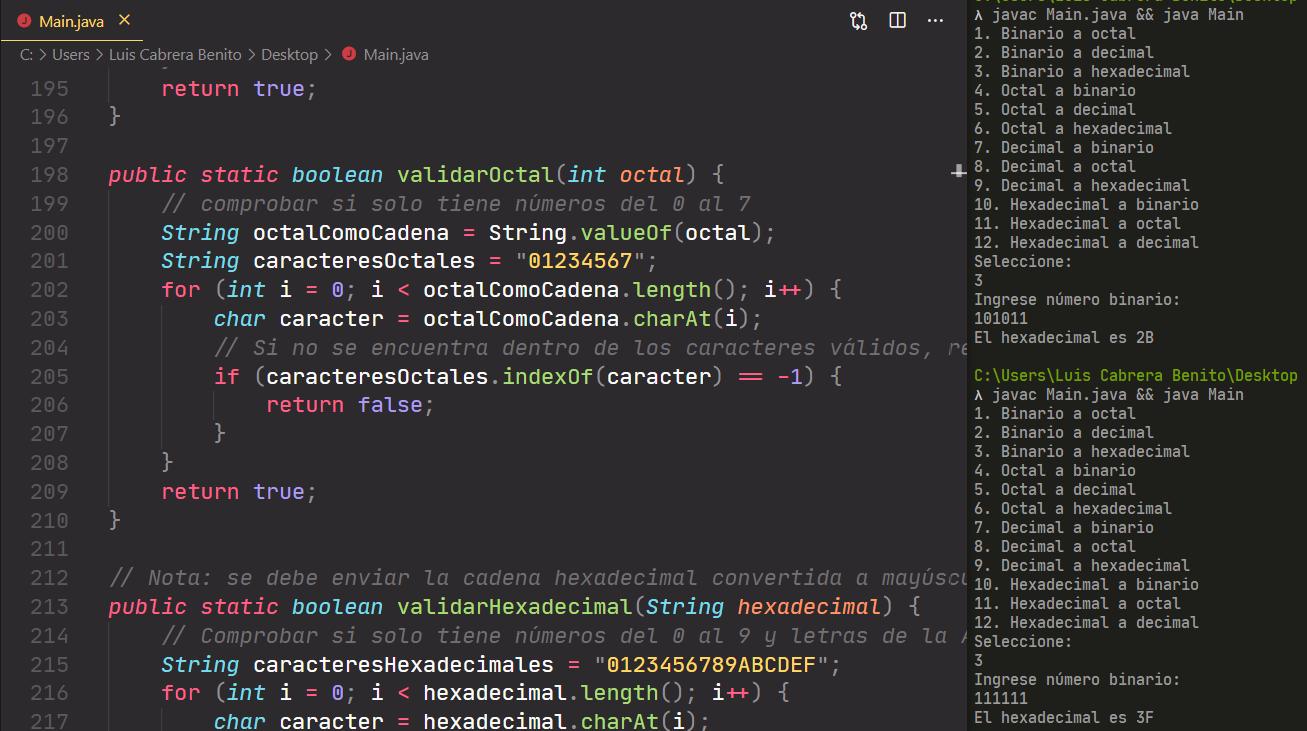
Task: Split the editor to the right
Action: [x=898, y=20]
